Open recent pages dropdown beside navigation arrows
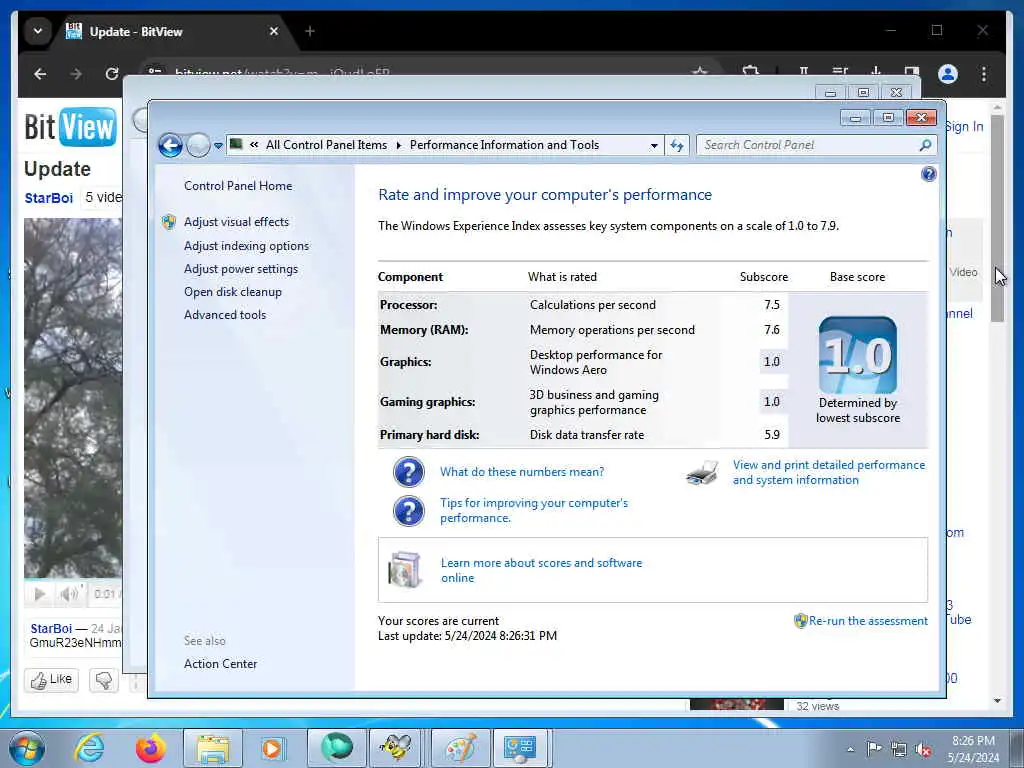This screenshot has width=1024, height=768. [x=218, y=146]
